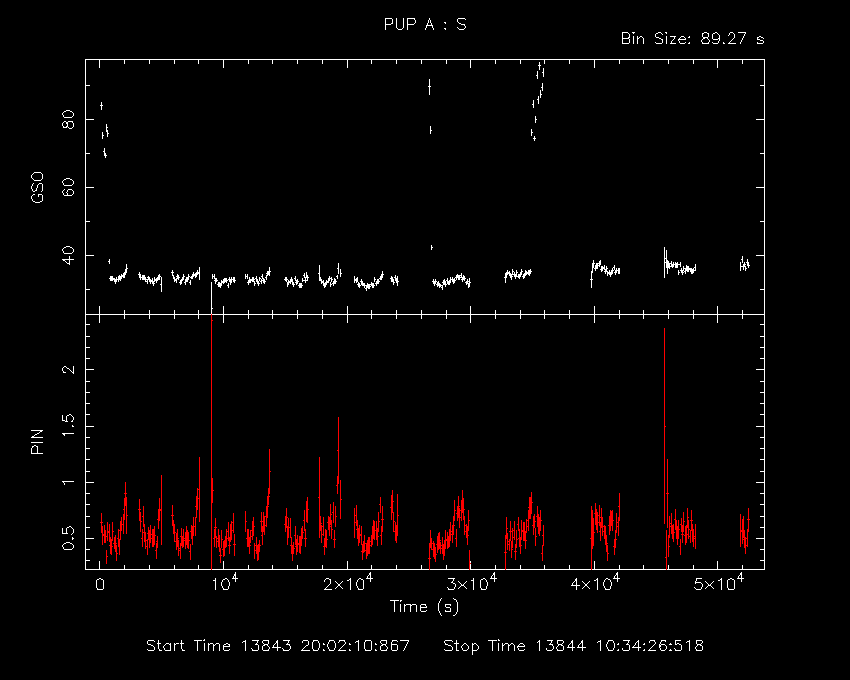Screen dimensions: 850x680
Task: Select the 'Stop Time 13844 10:34:26:518' text
Action: coord(574,646)
